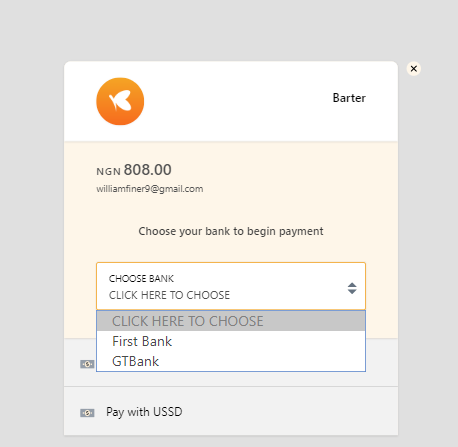
Task: Click the williamfiner9@gmail.com email address
Action: (x=150, y=189)
